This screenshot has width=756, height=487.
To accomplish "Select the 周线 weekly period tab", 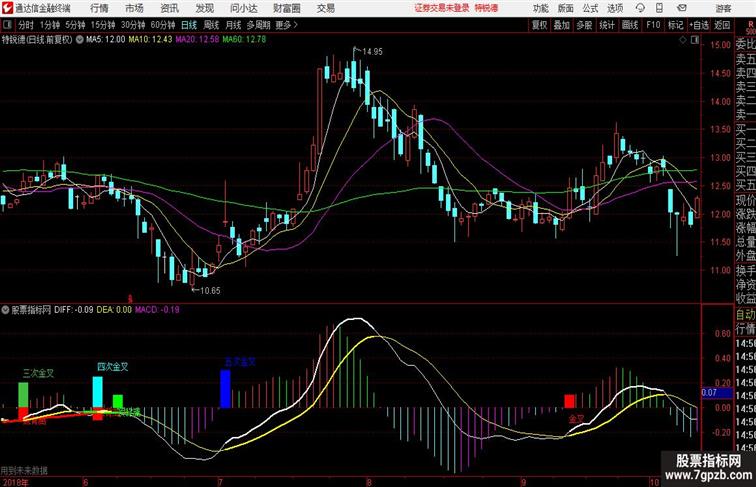I will pos(211,25).
